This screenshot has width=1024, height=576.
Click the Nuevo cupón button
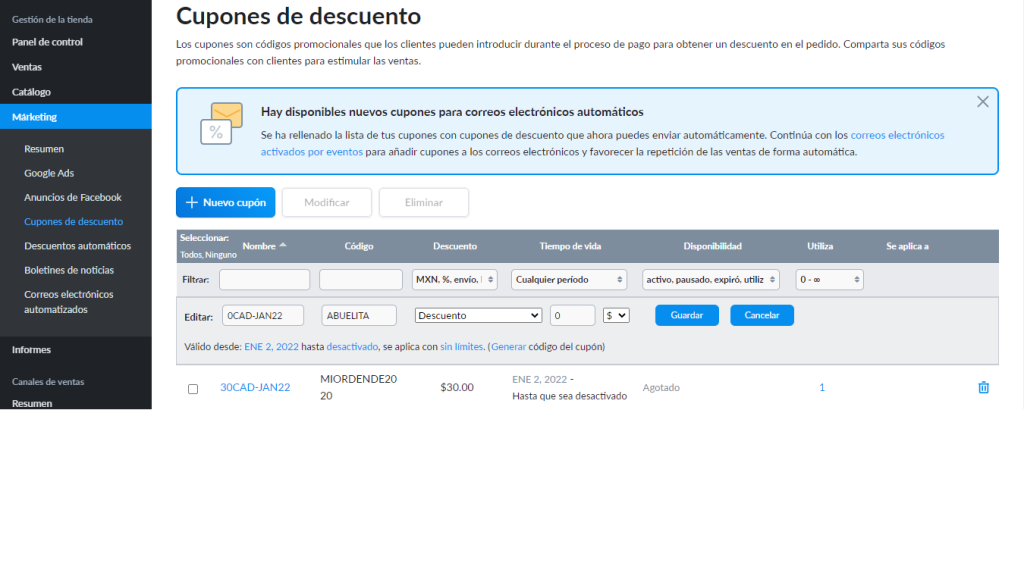click(225, 202)
